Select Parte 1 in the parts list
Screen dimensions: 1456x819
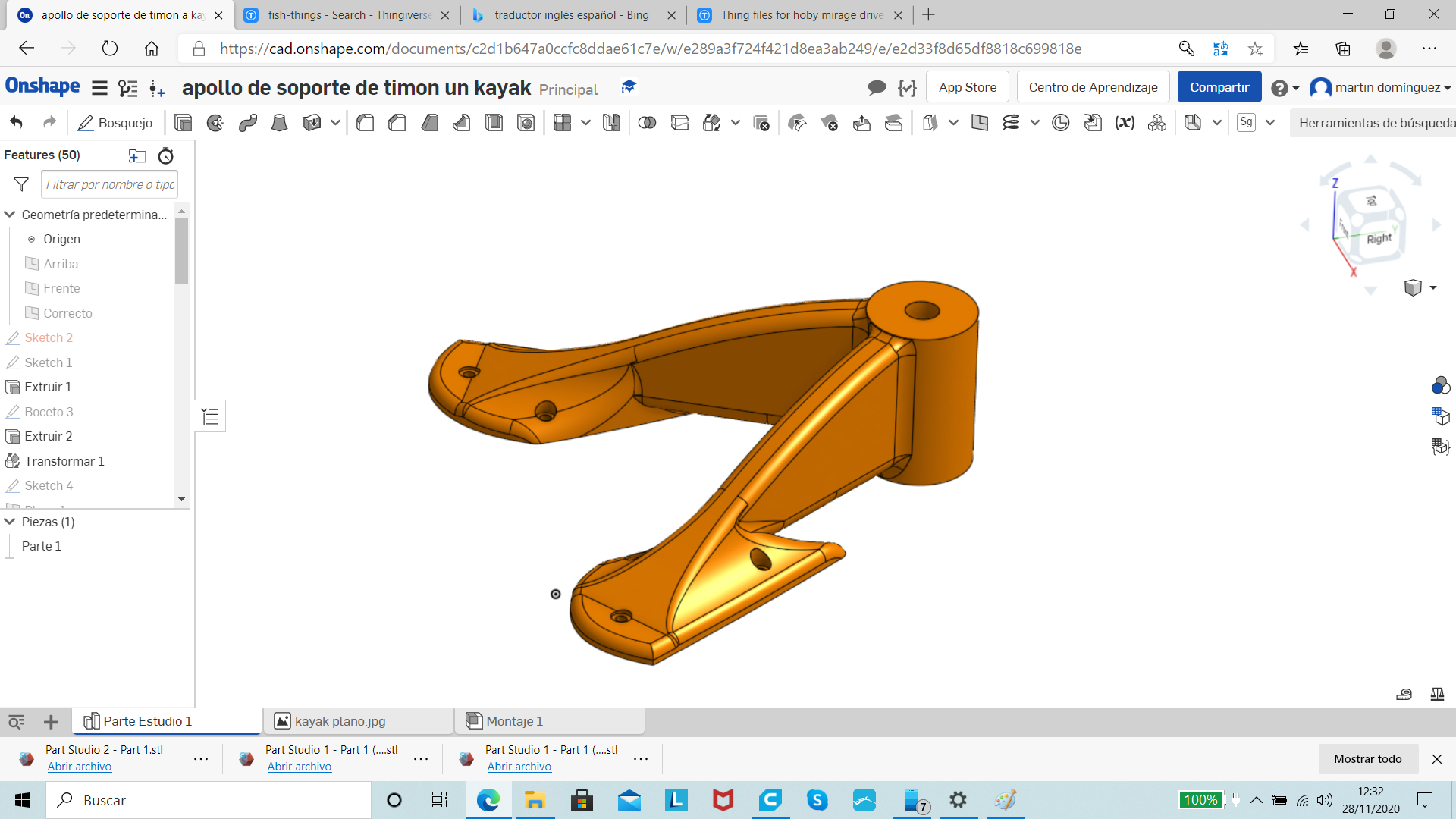[x=42, y=546]
